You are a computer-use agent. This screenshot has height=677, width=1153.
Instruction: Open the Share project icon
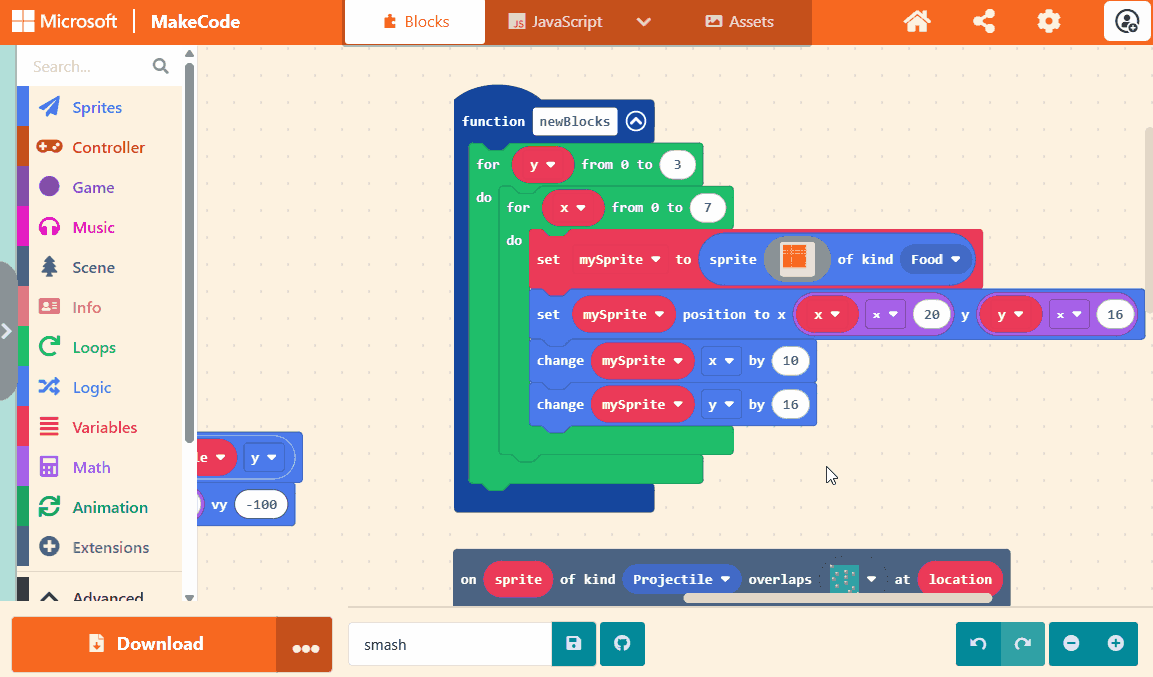click(x=983, y=21)
